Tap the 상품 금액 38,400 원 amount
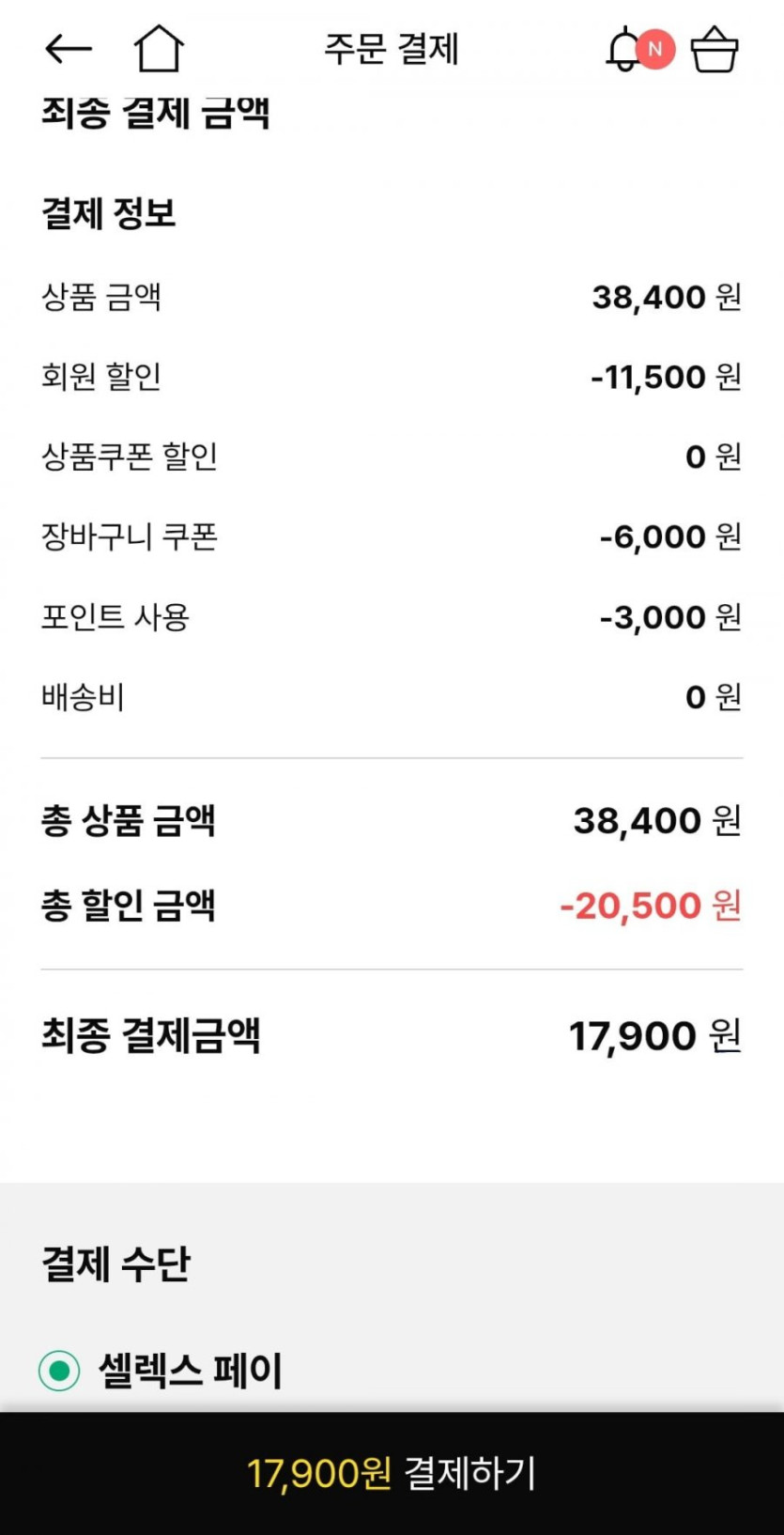784x1535 pixels. coord(666,298)
